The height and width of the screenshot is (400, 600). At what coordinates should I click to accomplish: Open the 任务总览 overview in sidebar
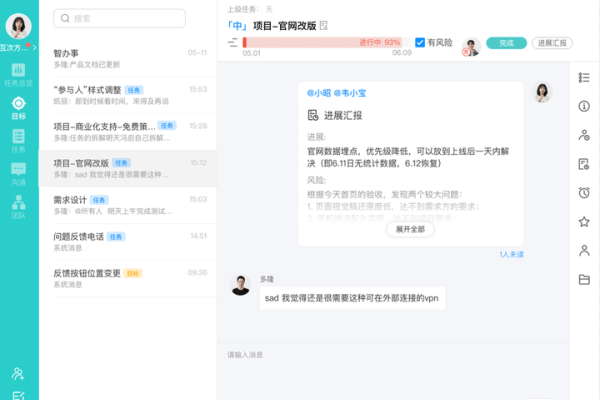[x=18, y=75]
